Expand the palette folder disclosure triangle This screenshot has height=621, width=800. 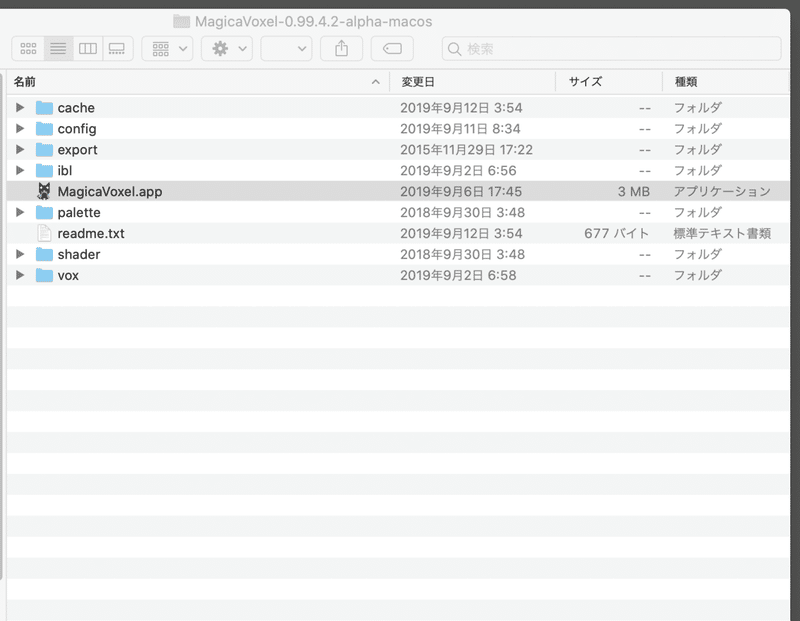click(x=20, y=212)
